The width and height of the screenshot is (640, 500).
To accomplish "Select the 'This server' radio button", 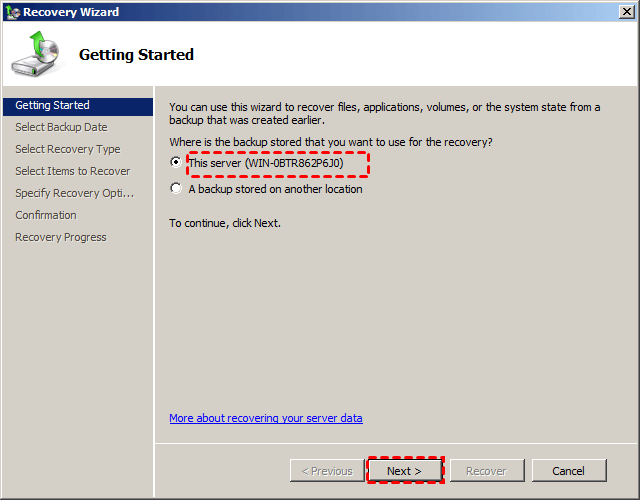I will pos(177,163).
